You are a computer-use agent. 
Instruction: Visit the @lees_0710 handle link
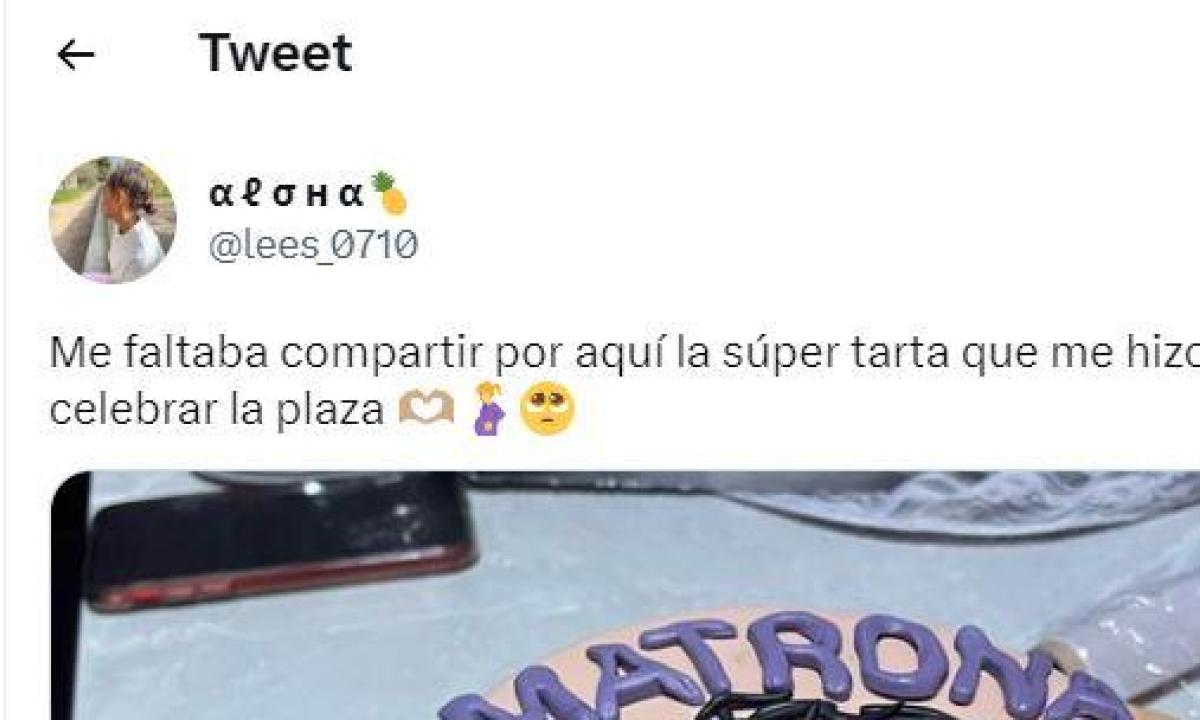313,245
